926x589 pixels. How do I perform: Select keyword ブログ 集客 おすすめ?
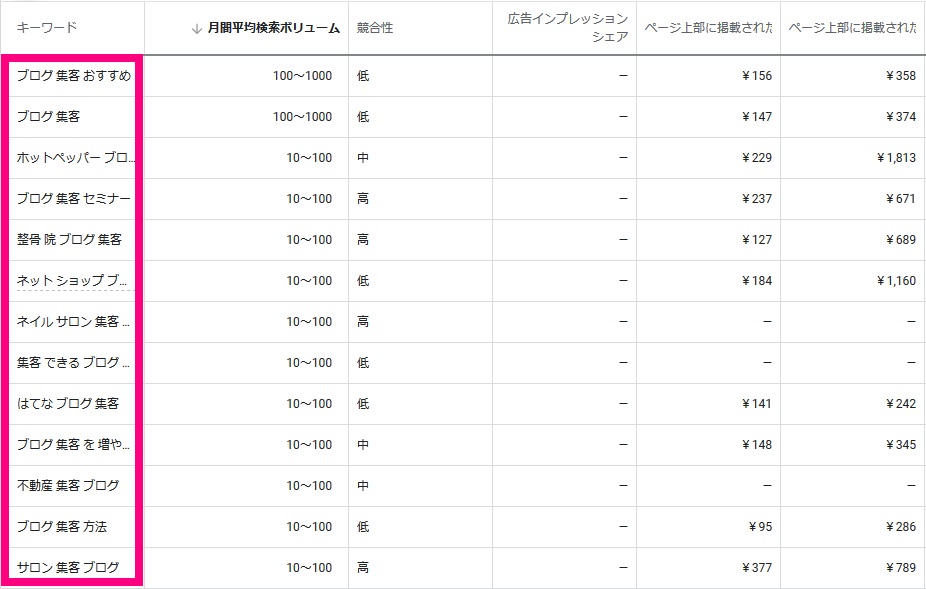(74, 76)
